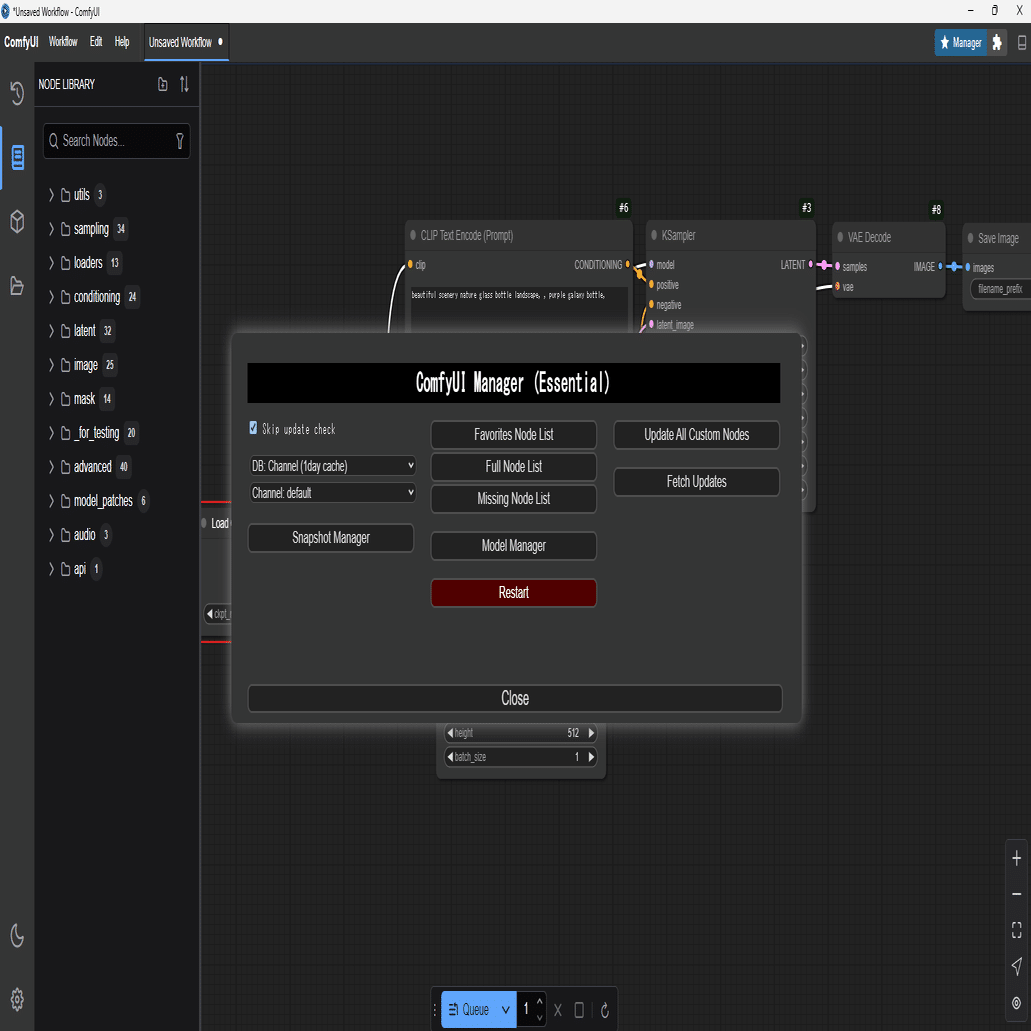Click the refresh node definitions icon
1031x1031 pixels.
605,1010
